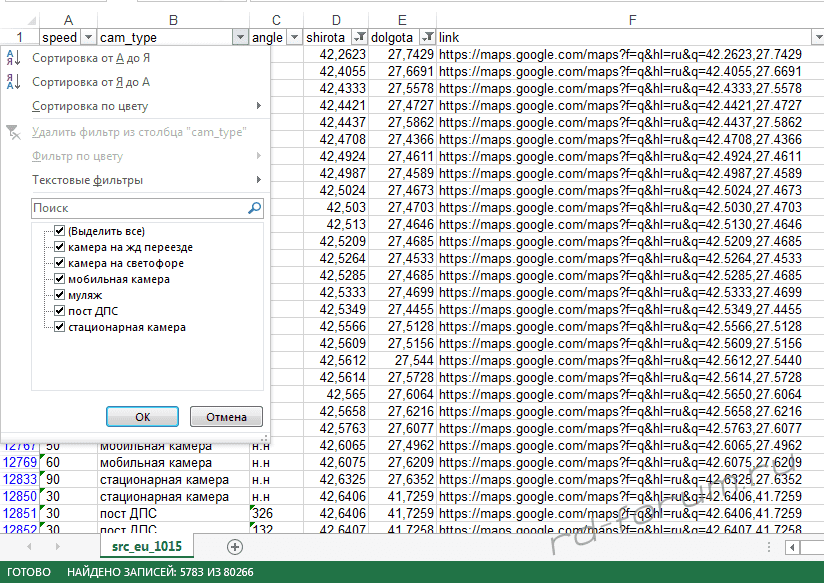This screenshot has height=583, width=824.
Task: Choose "Сортировка от Я до А"
Action: point(91,82)
